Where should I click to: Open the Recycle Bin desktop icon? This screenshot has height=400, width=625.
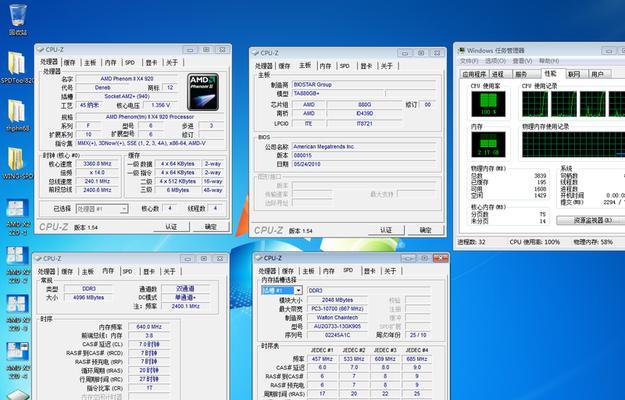point(18,18)
